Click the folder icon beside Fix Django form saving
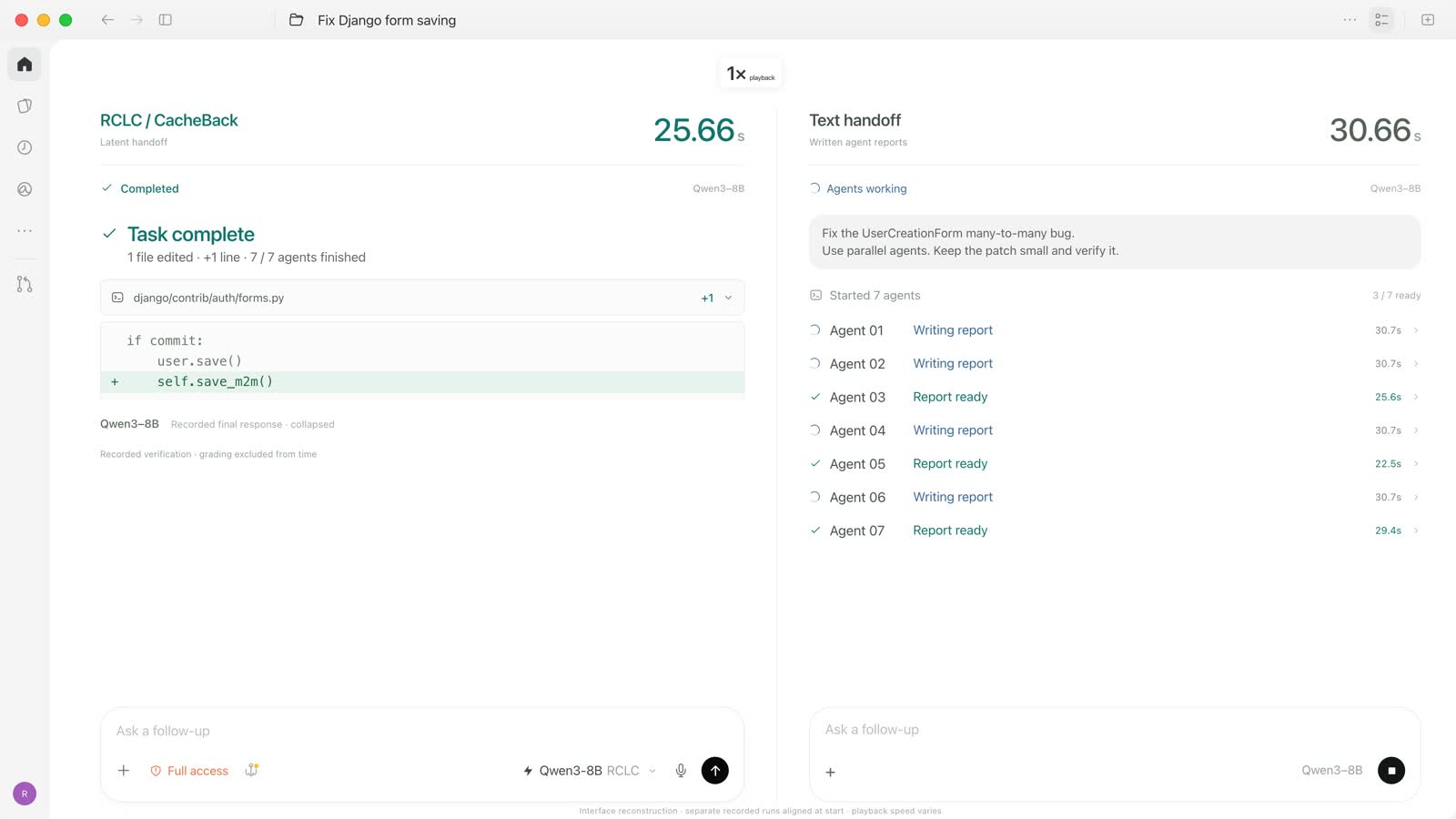Image resolution: width=1456 pixels, height=819 pixels. point(297,20)
